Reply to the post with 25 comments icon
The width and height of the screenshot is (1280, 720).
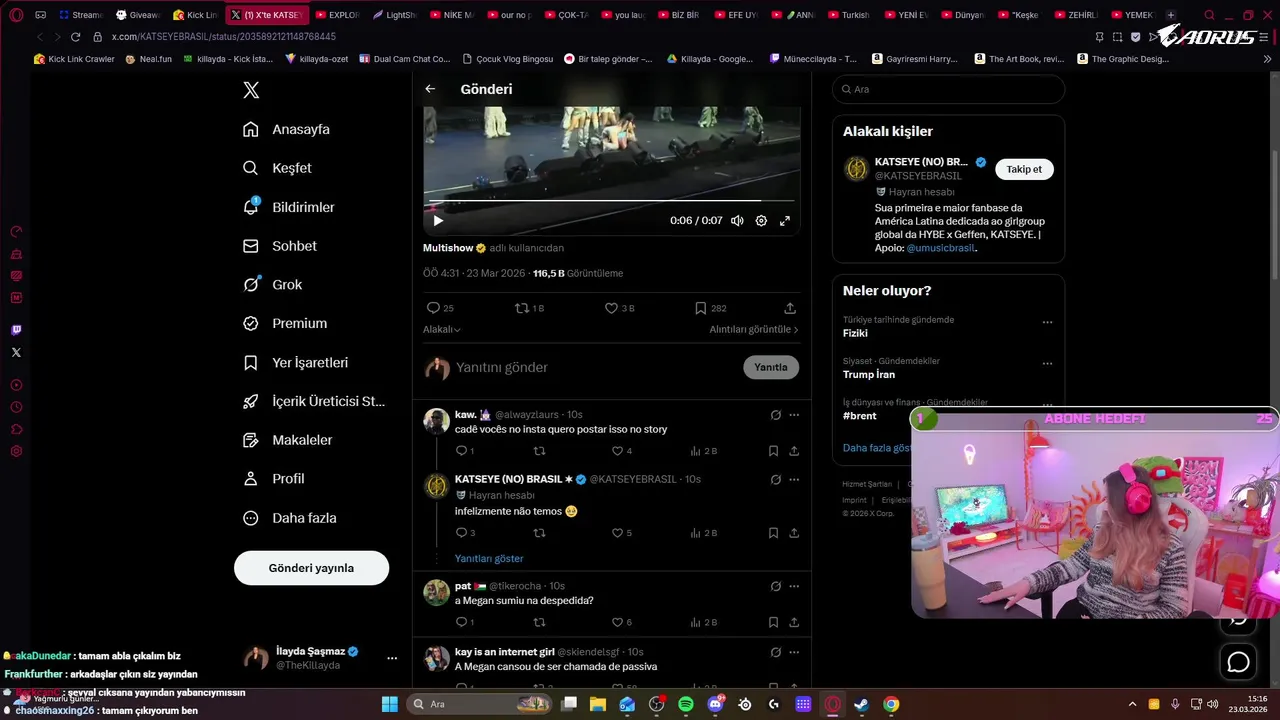pyautogui.click(x=433, y=308)
